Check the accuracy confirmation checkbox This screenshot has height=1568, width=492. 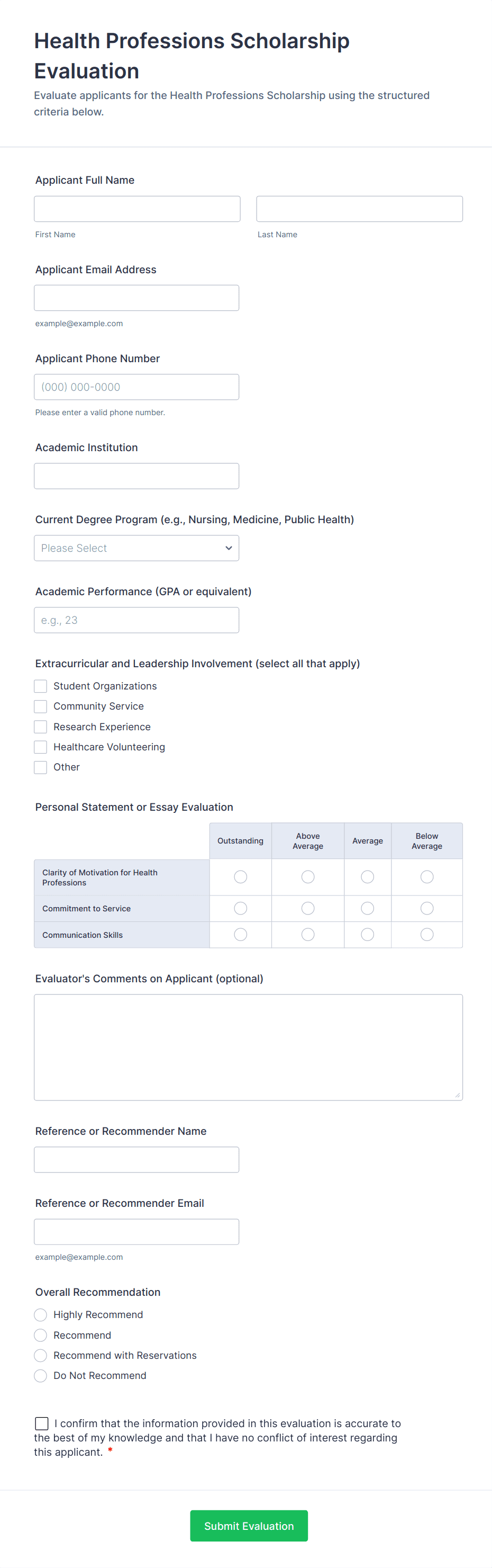click(42, 1423)
